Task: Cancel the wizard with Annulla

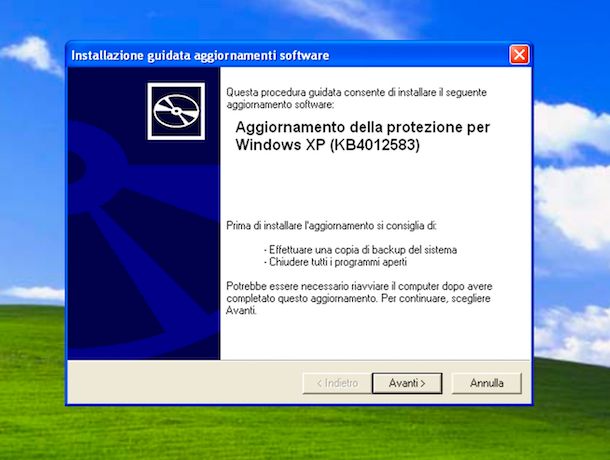Action: [487, 383]
